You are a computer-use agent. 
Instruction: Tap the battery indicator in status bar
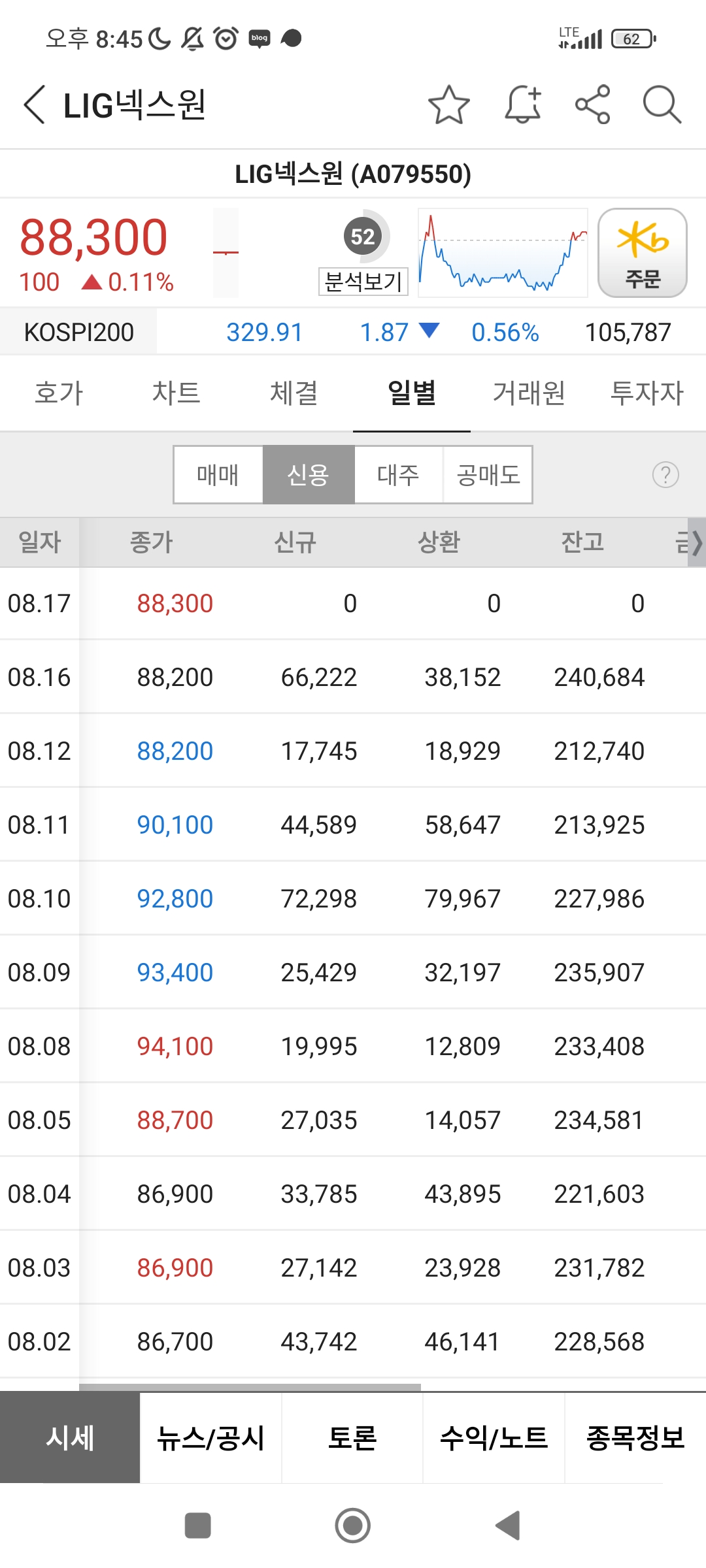coord(633,39)
